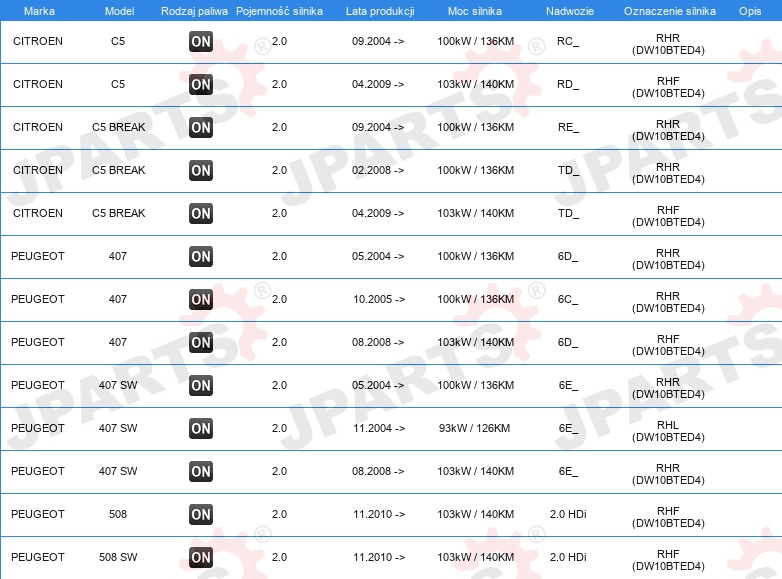782x579 pixels.
Task: Click the ON badge in the Peugeot 508 SW row
Action: (x=201, y=557)
